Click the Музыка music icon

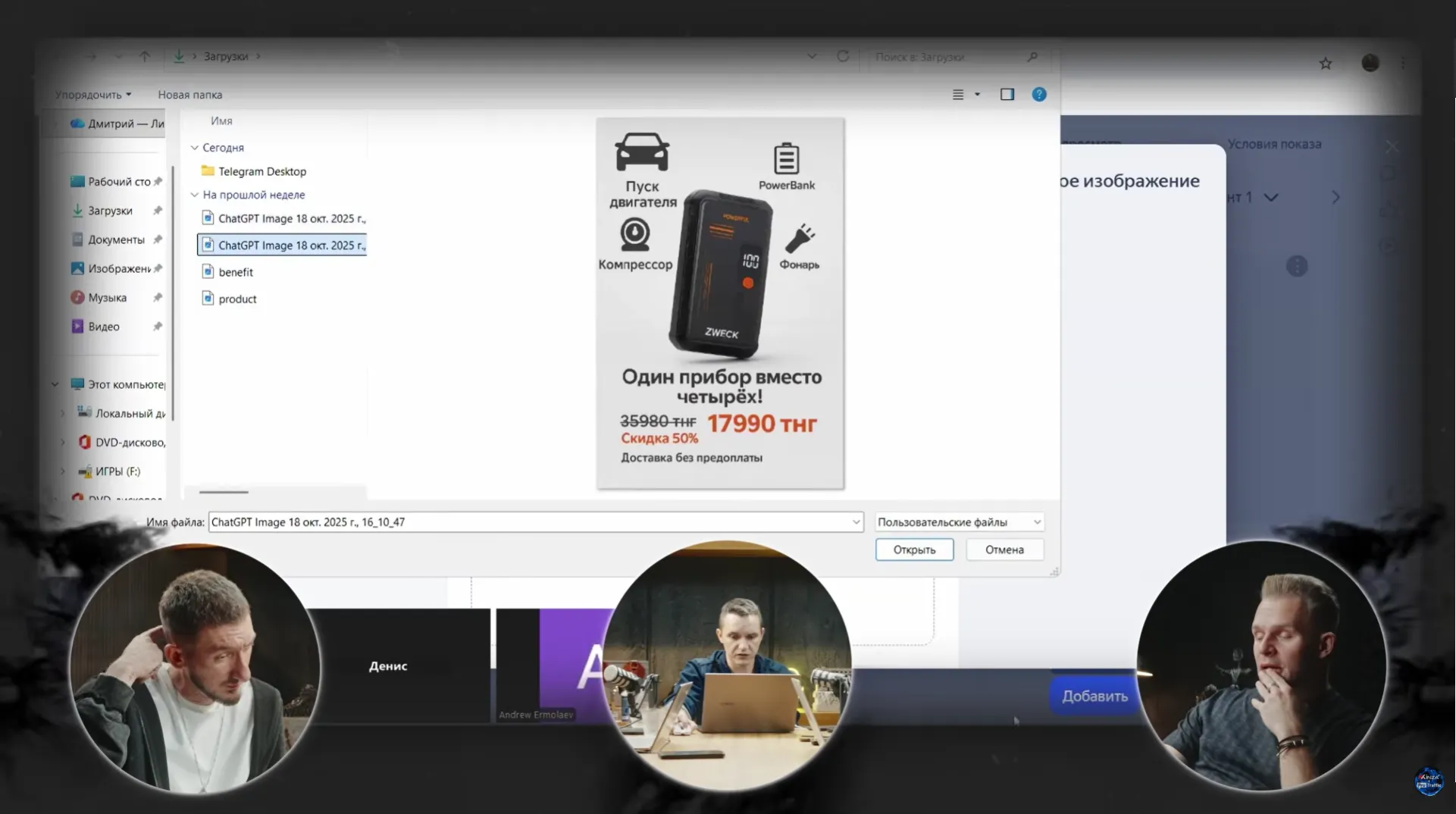pyautogui.click(x=77, y=297)
